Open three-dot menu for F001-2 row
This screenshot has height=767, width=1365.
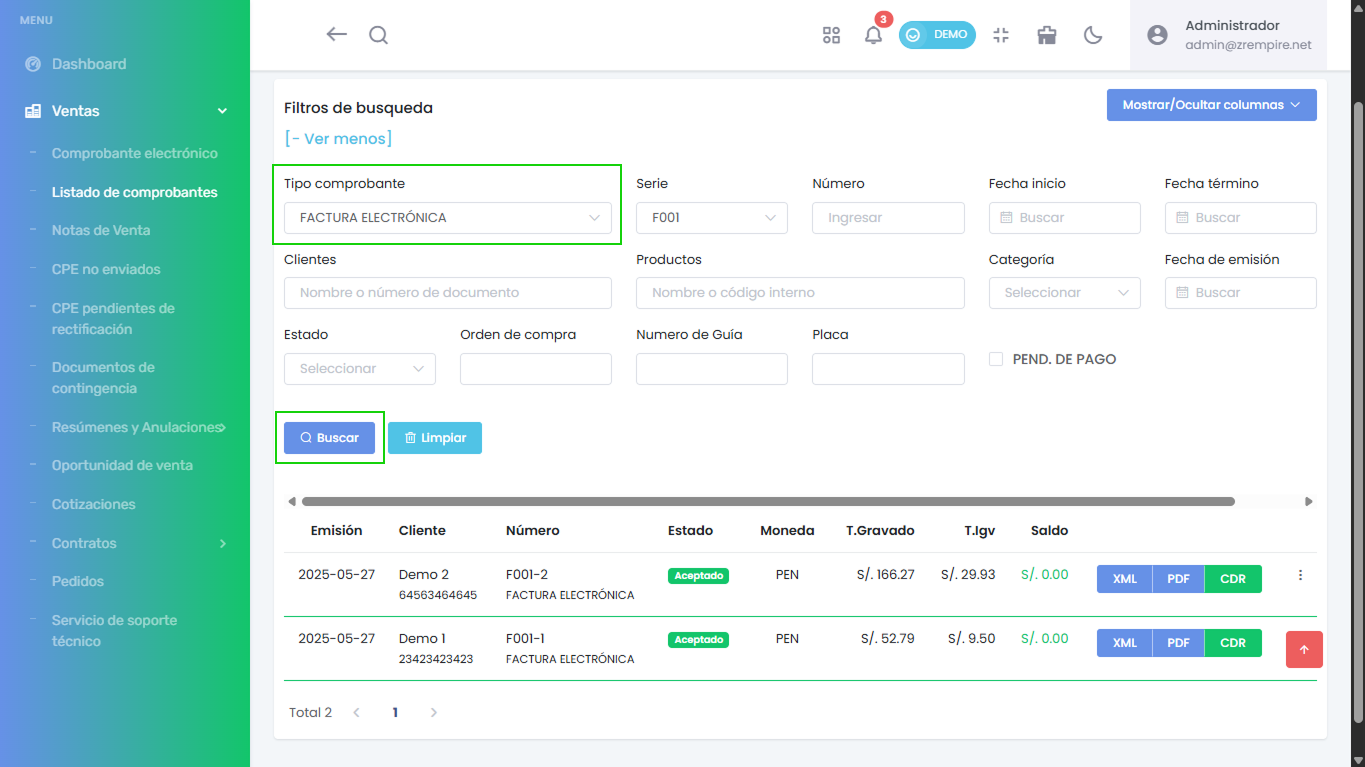pyautogui.click(x=1300, y=575)
